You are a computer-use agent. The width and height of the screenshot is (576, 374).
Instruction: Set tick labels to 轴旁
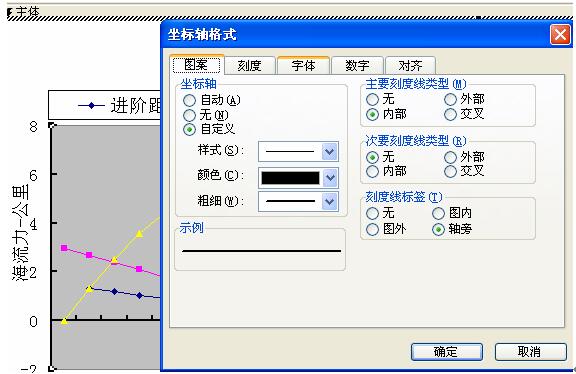click(439, 230)
